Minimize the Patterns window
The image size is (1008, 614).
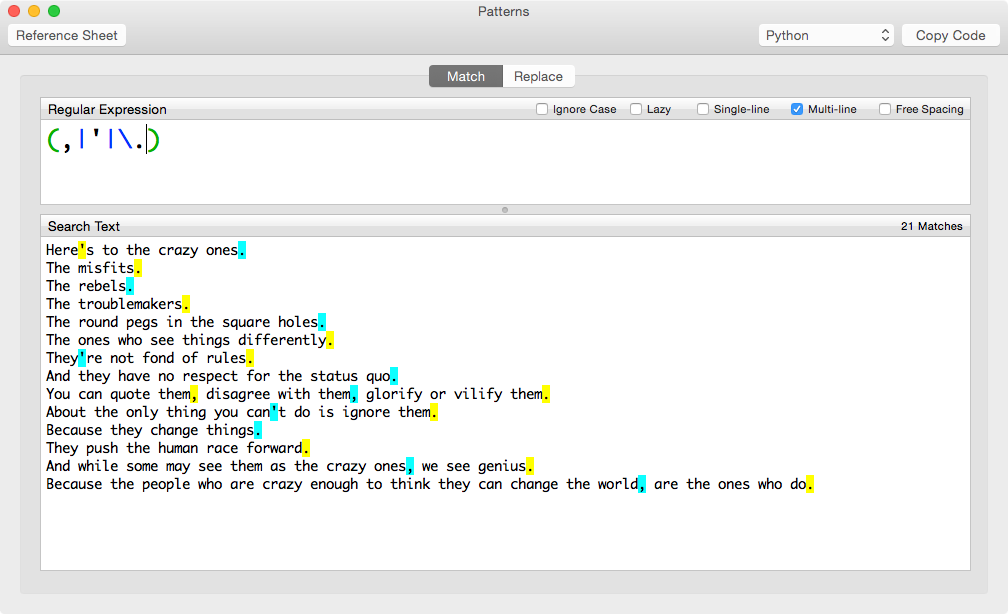[x=34, y=11]
